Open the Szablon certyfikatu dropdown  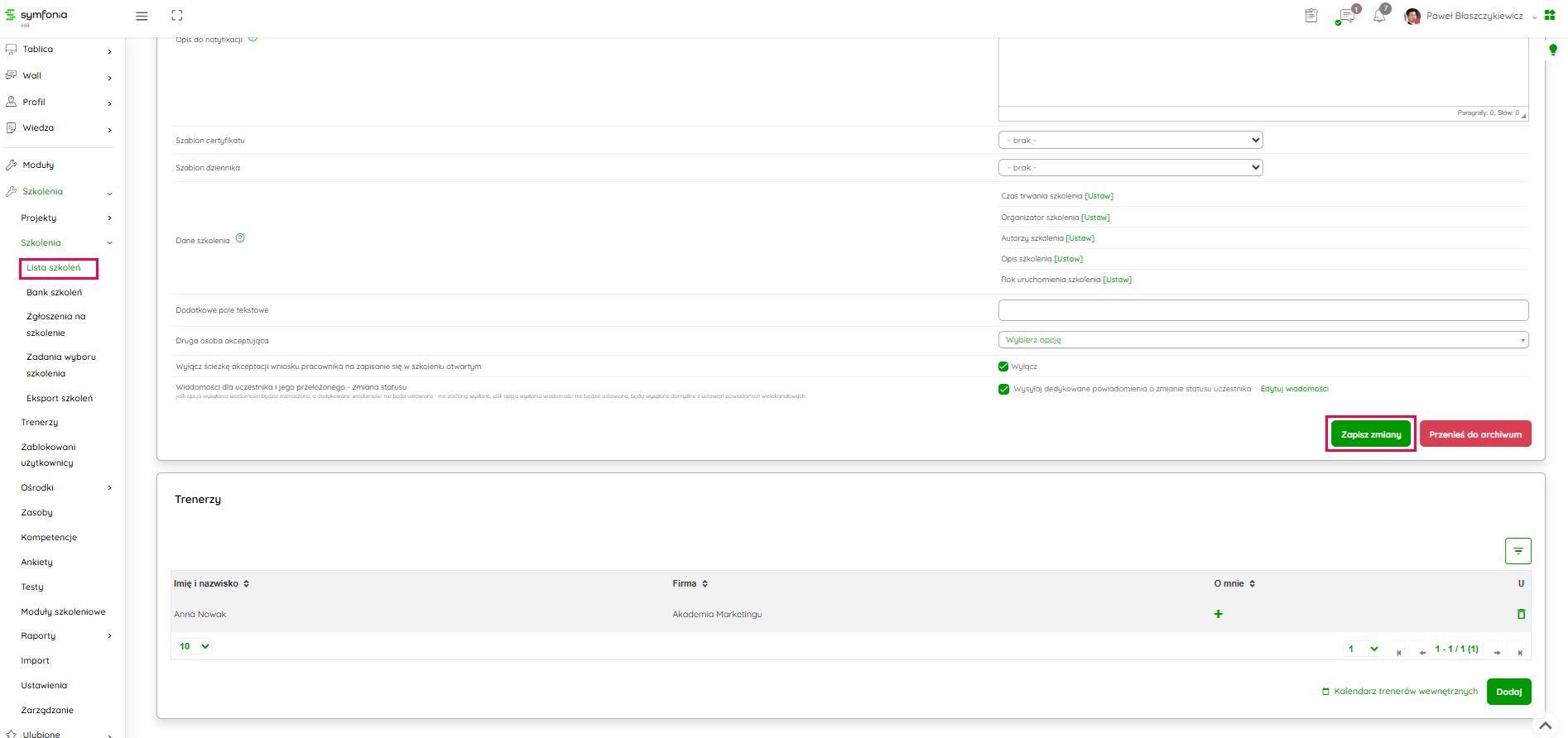click(1130, 140)
